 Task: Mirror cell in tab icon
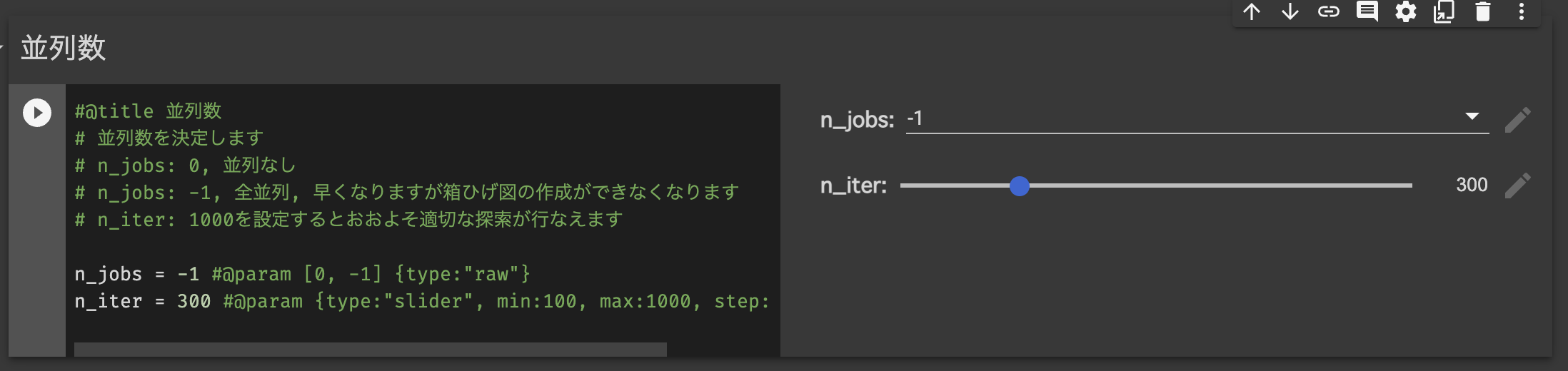pos(1444,12)
